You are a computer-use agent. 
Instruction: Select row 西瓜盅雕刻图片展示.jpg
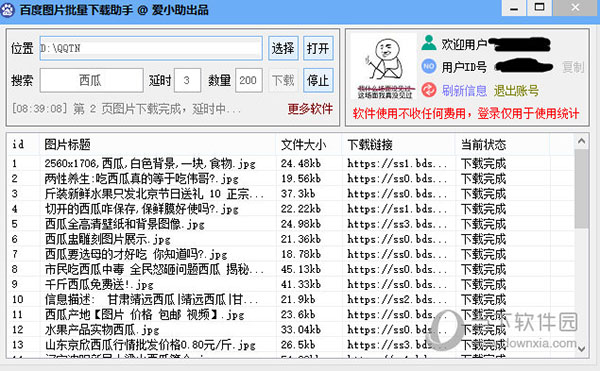291,239
